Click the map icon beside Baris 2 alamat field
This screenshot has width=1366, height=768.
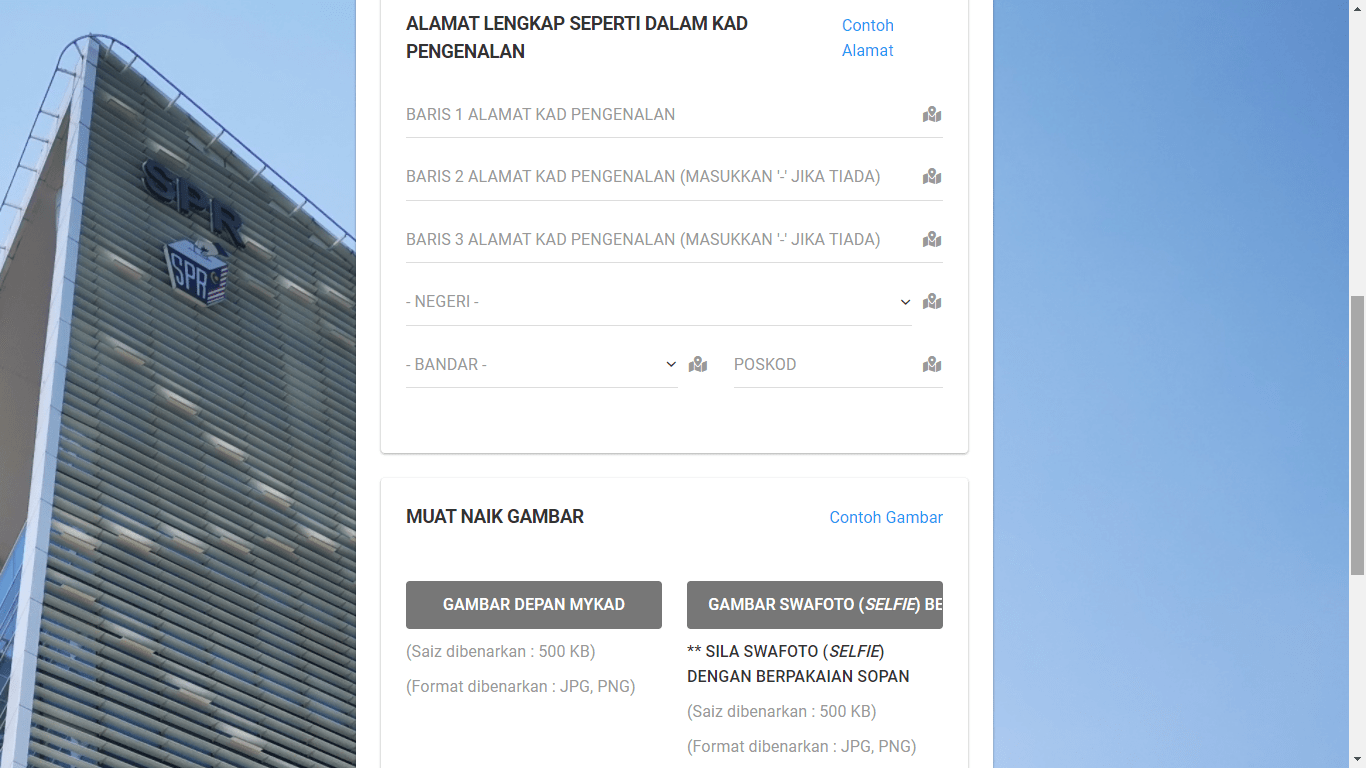tap(931, 176)
